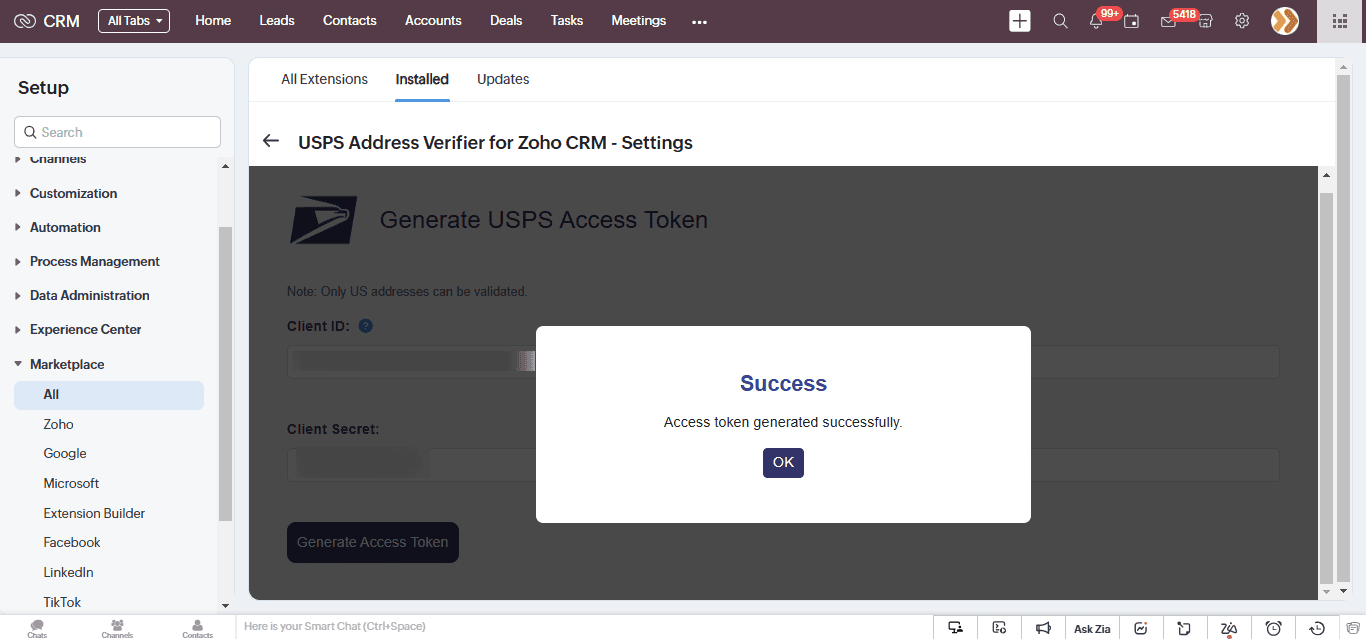Screen dimensions: 1366x639
Task: Go to Home tab
Action: [x=213, y=21]
